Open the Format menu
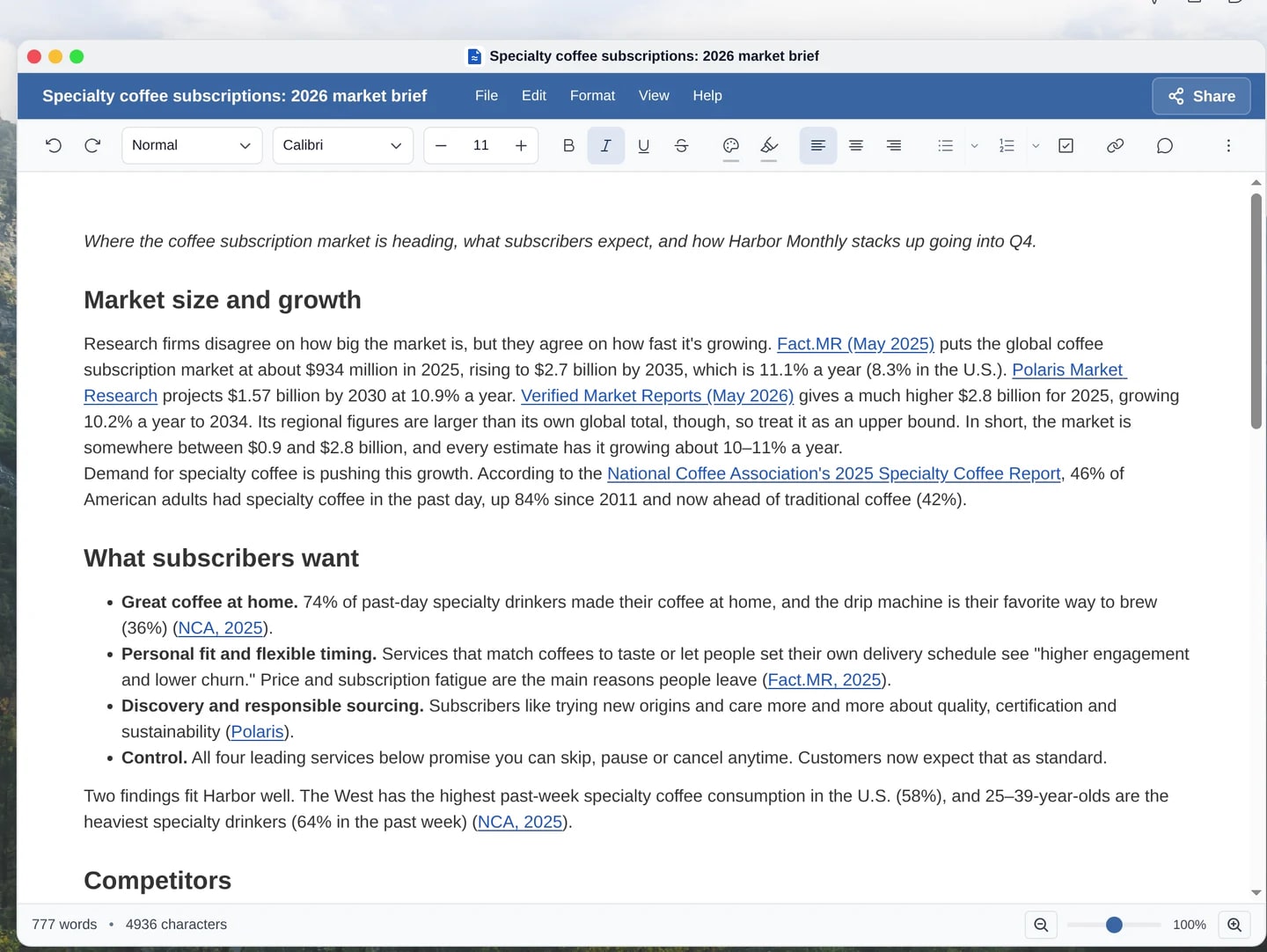Image resolution: width=1267 pixels, height=952 pixels. [592, 96]
